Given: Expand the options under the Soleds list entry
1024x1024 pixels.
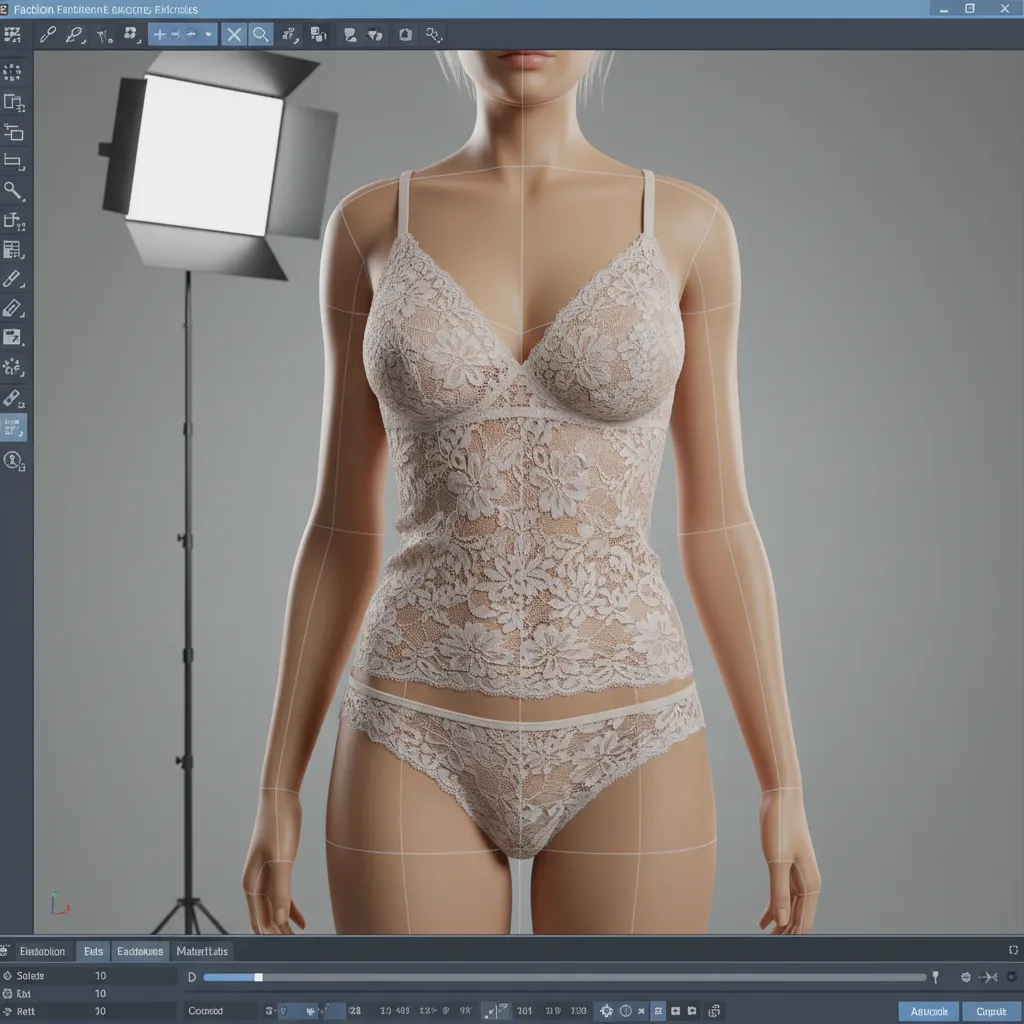Looking at the screenshot, I should [x=8, y=975].
